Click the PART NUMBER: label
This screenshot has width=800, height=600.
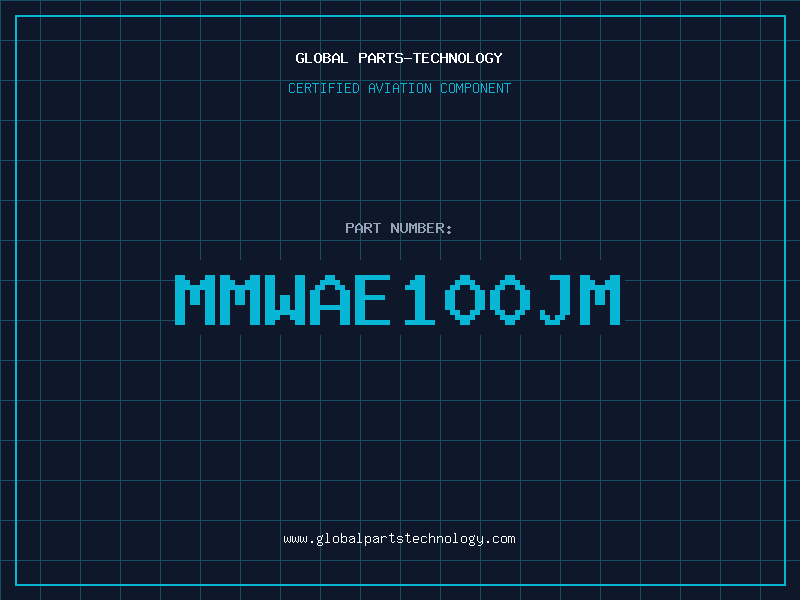click(x=399, y=228)
